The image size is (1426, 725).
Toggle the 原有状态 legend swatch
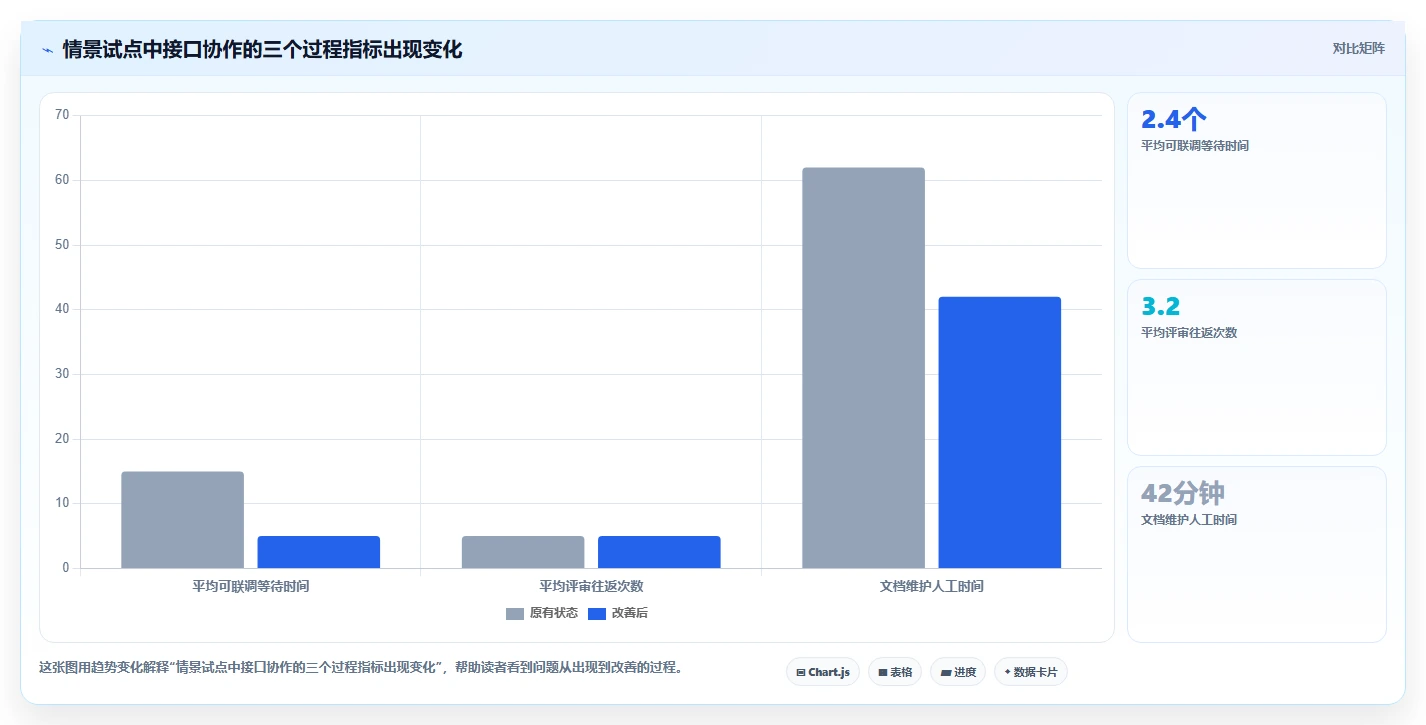tap(515, 613)
